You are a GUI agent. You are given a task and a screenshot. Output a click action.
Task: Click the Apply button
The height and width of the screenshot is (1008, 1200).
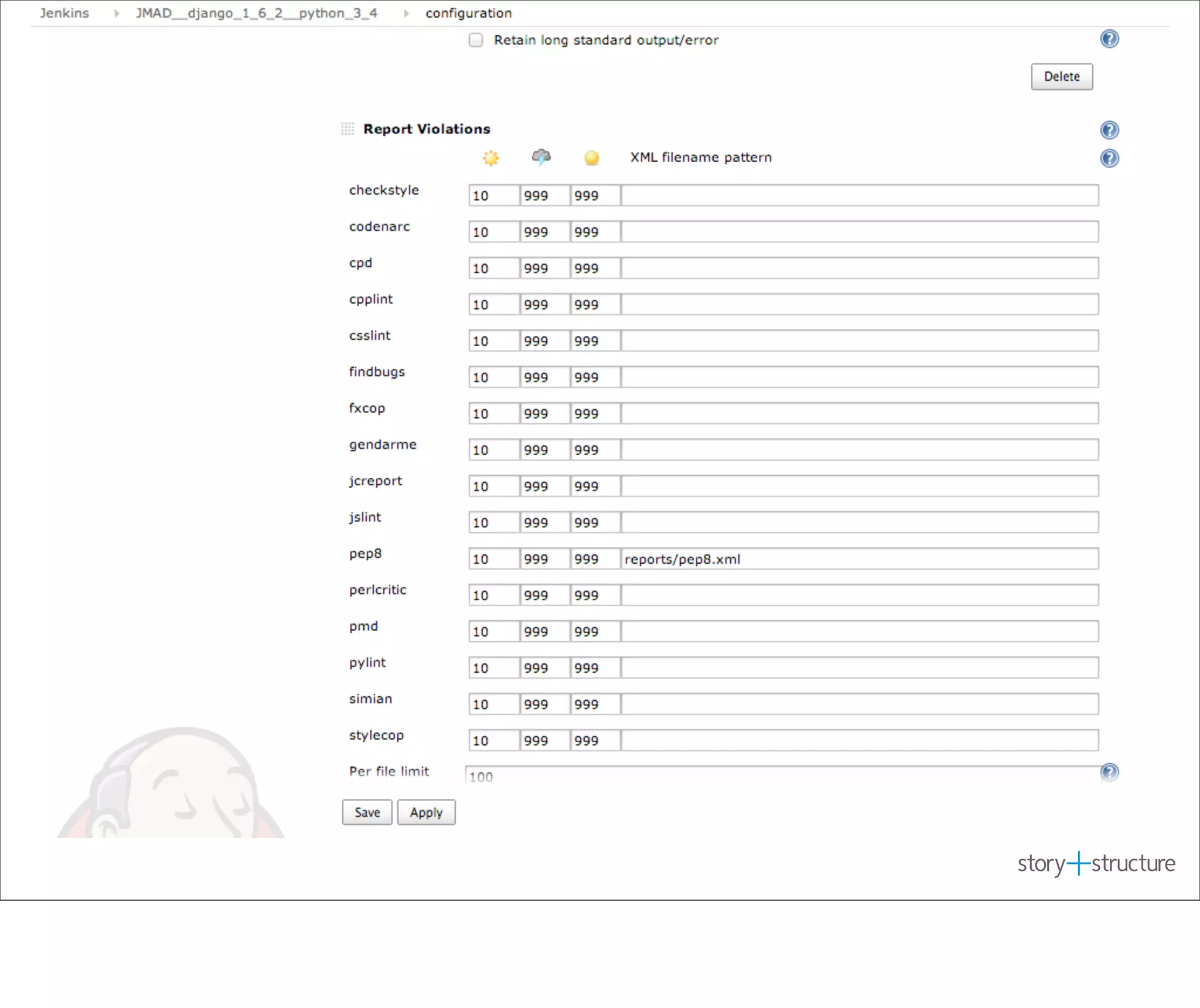(x=427, y=812)
